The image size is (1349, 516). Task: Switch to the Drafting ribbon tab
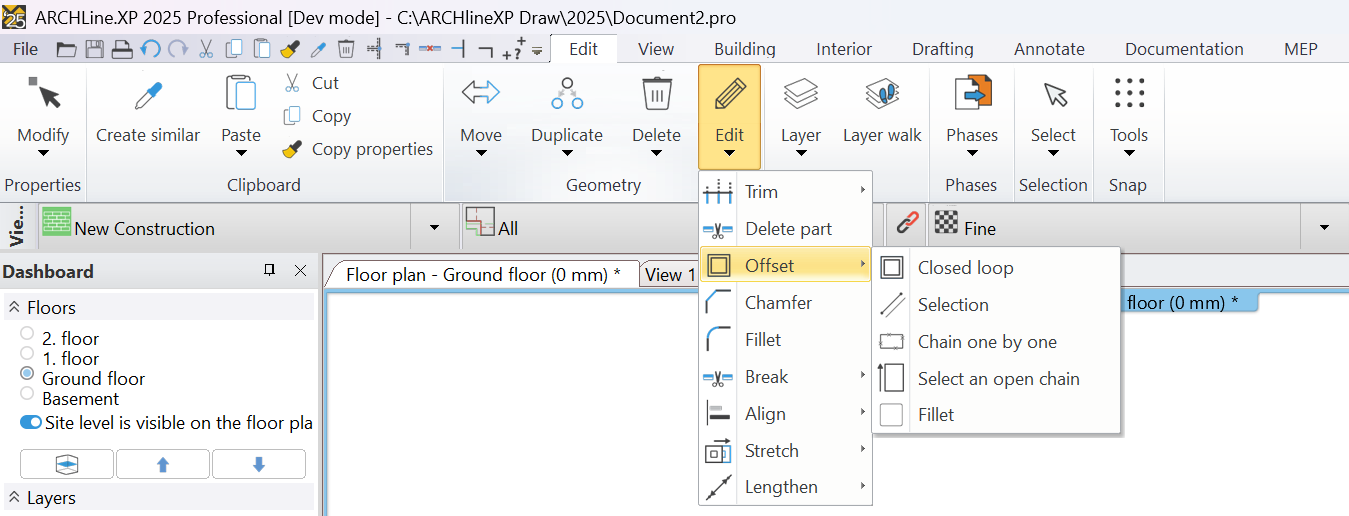(942, 49)
